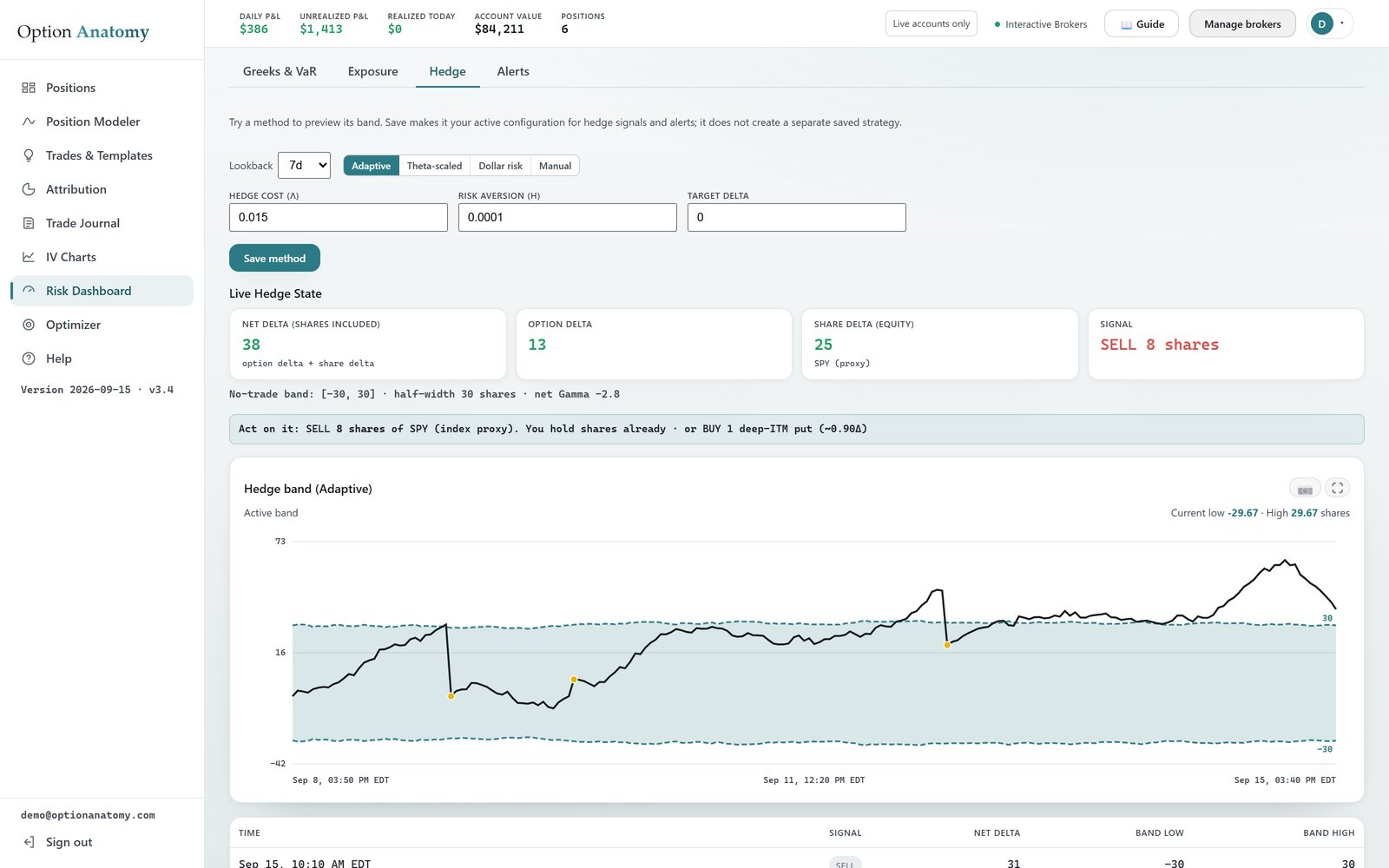Click the Trade Journal document icon
The height and width of the screenshot is (868, 1389).
point(29,223)
